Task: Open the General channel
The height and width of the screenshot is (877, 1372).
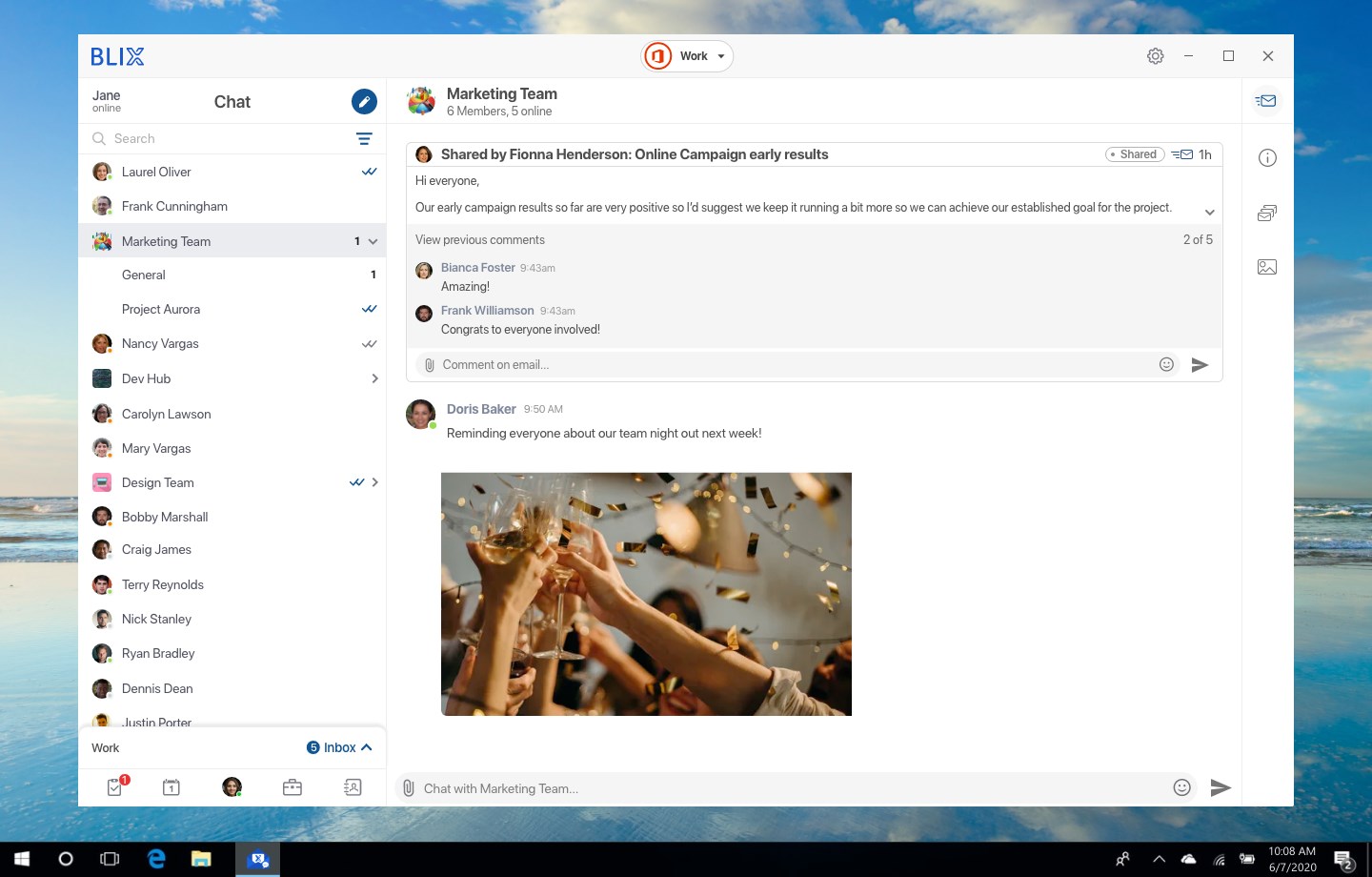Action: click(x=232, y=275)
